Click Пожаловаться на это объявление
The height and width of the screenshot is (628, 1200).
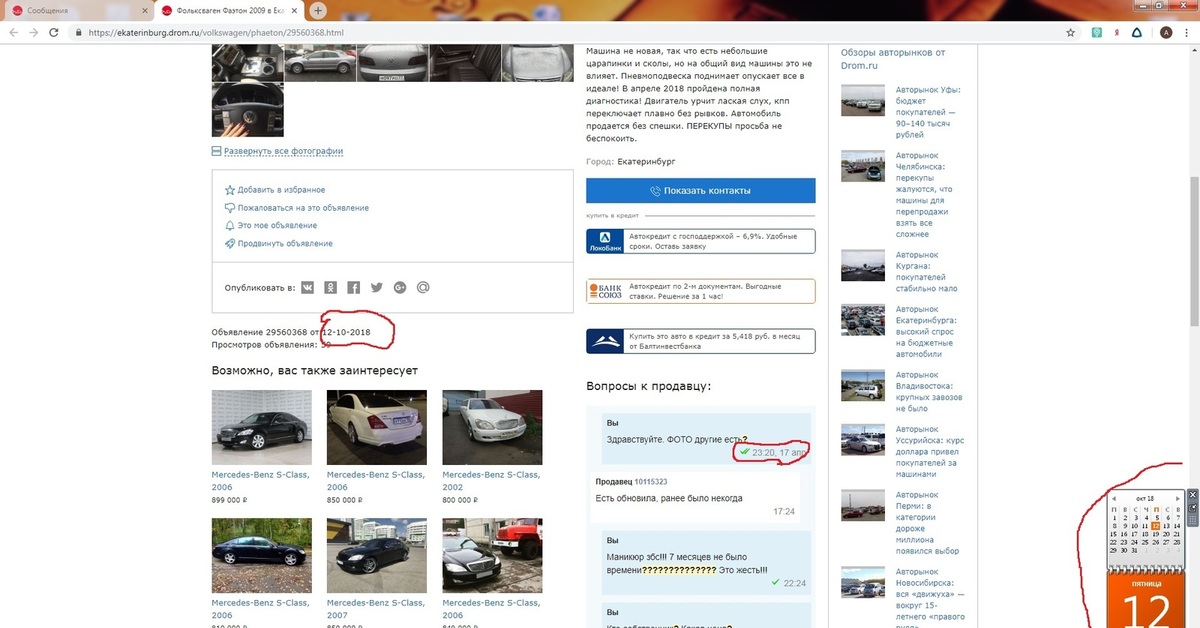click(x=303, y=208)
